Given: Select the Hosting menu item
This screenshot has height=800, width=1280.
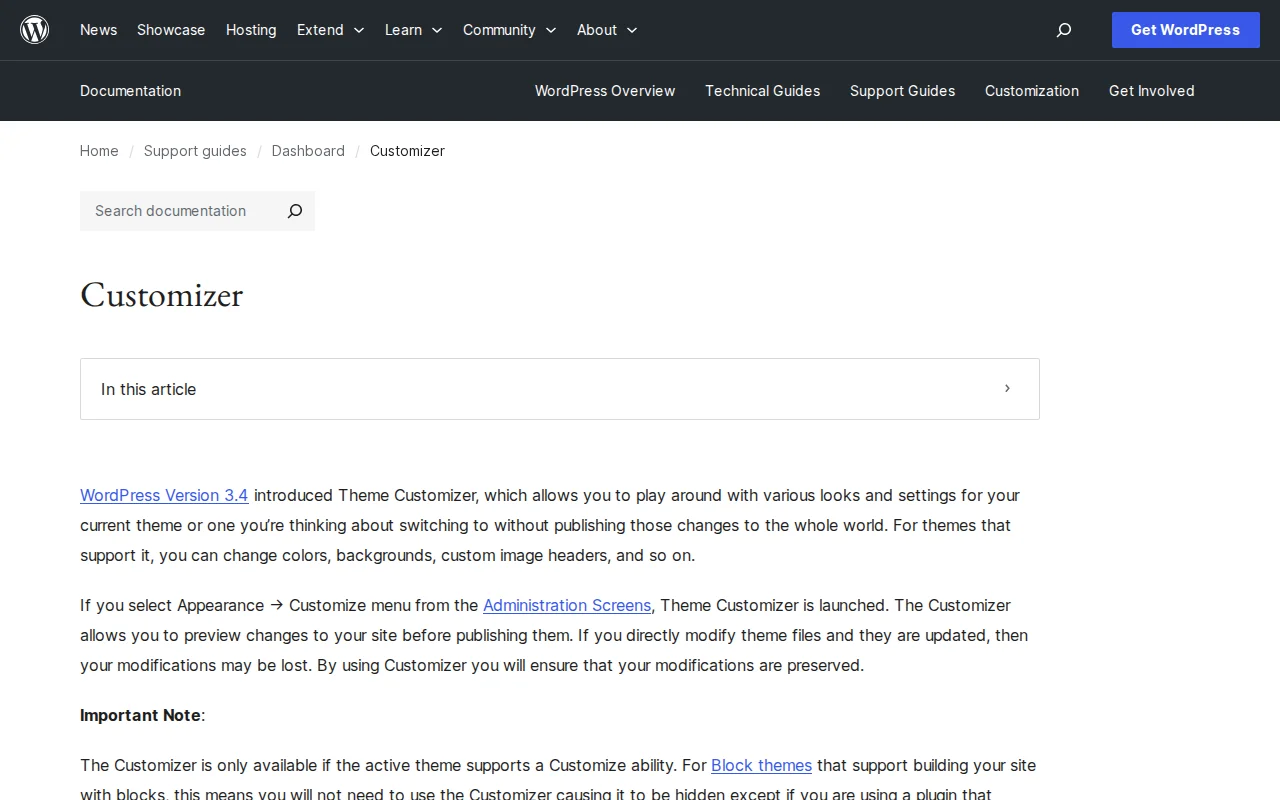Looking at the screenshot, I should point(251,30).
